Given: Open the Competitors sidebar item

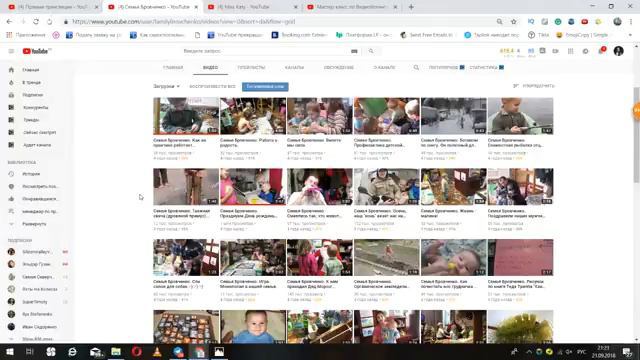Looking at the screenshot, I should (36, 107).
